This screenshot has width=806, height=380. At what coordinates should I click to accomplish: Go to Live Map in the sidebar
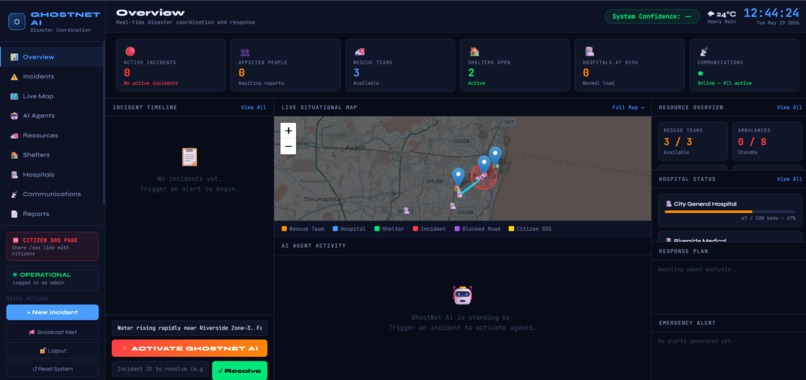click(51, 96)
